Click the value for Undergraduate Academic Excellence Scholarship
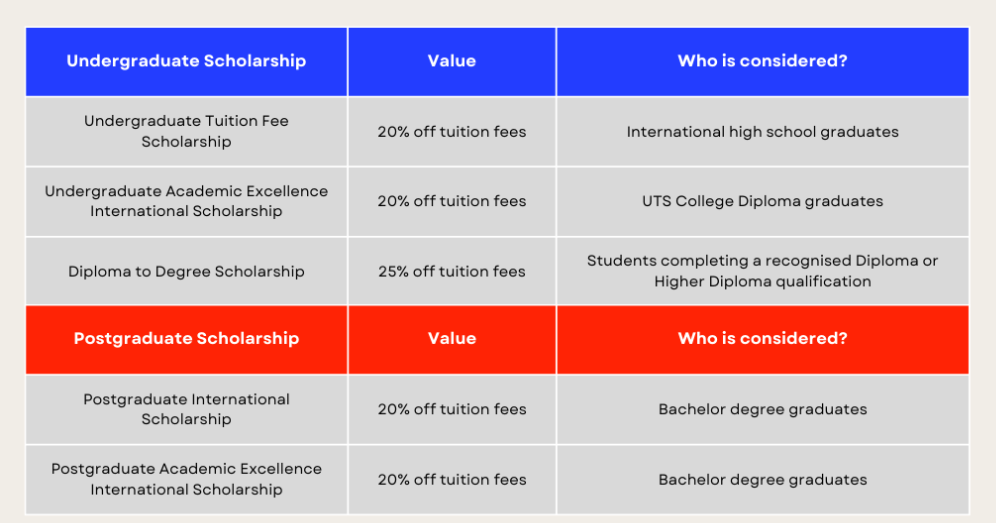Screen dimensions: 996x523 click(x=451, y=201)
